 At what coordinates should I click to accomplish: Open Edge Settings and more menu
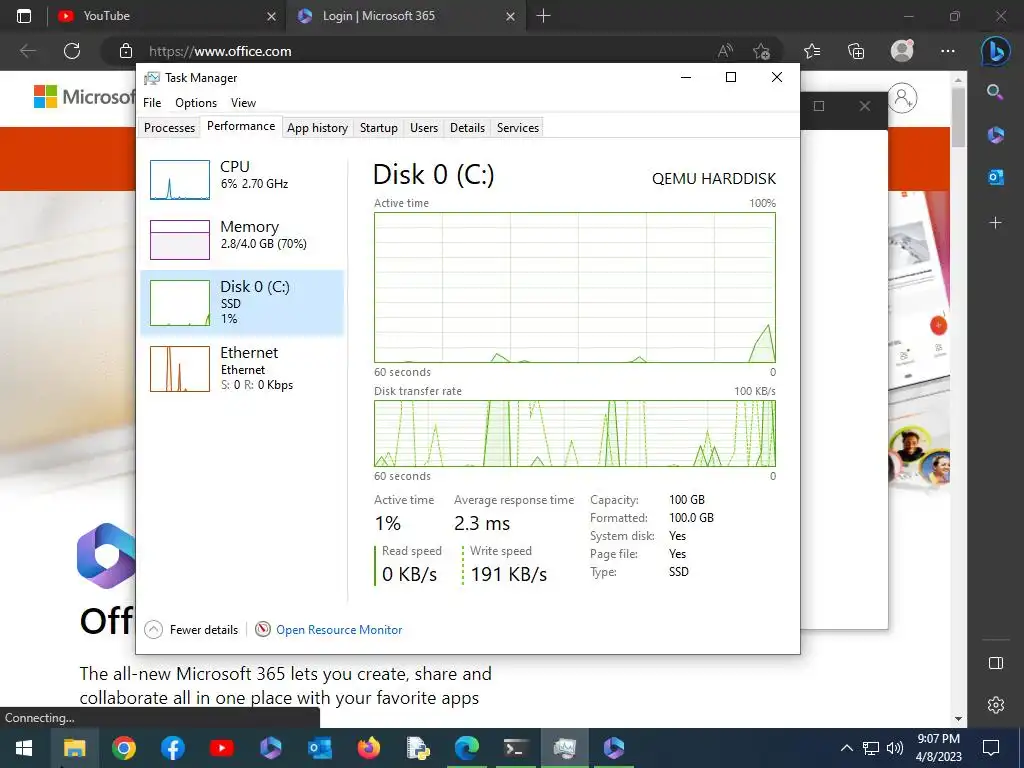(x=948, y=51)
